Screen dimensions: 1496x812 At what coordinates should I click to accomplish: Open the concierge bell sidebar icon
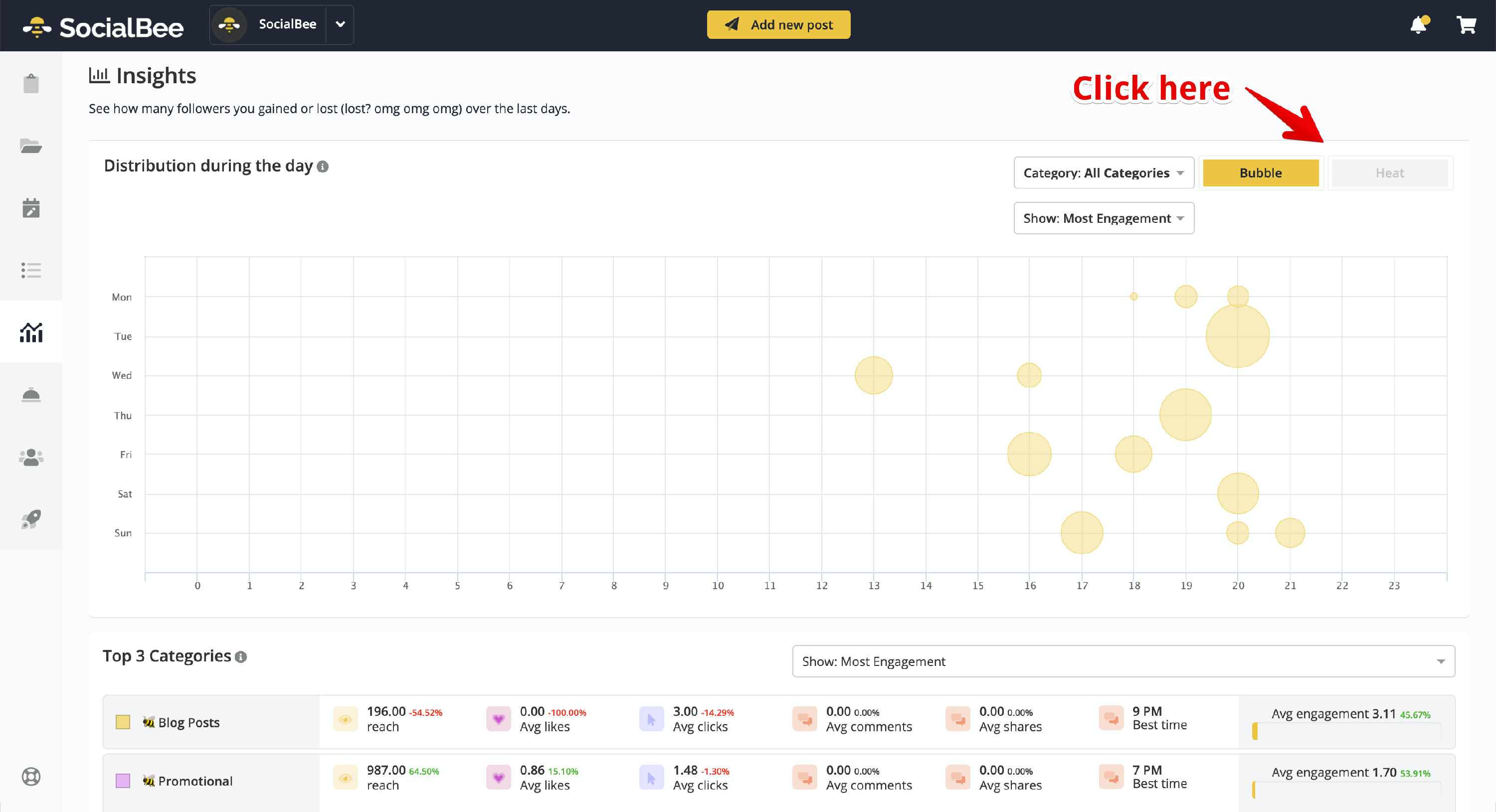click(31, 395)
